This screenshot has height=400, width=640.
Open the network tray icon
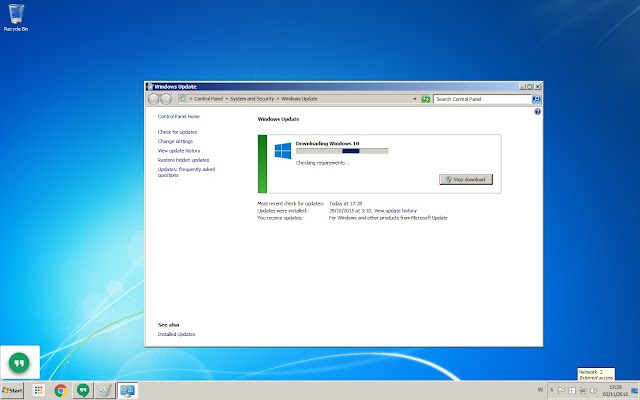pyautogui.click(x=582, y=390)
